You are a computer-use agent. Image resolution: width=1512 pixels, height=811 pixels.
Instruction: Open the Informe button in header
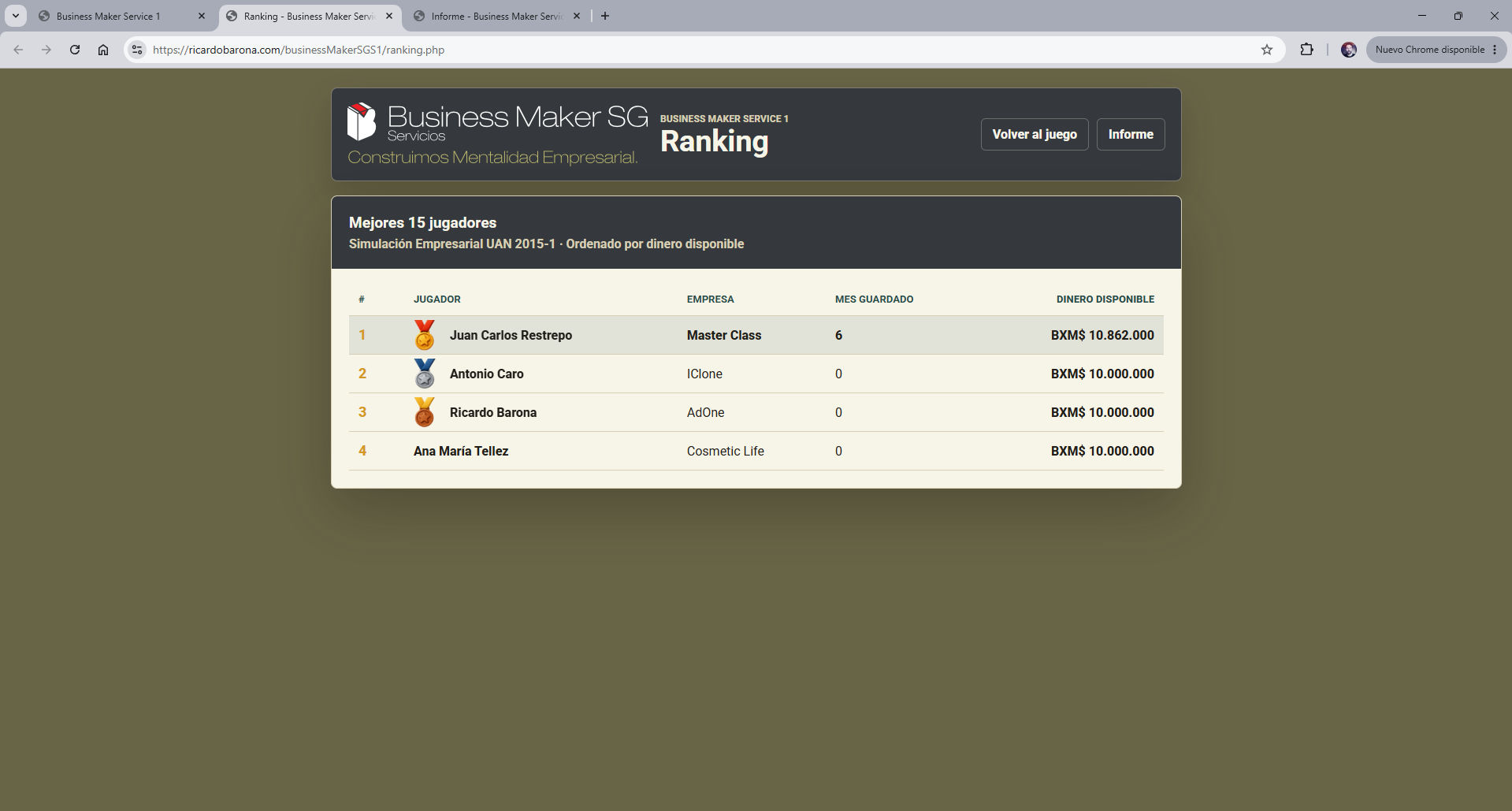1131,134
